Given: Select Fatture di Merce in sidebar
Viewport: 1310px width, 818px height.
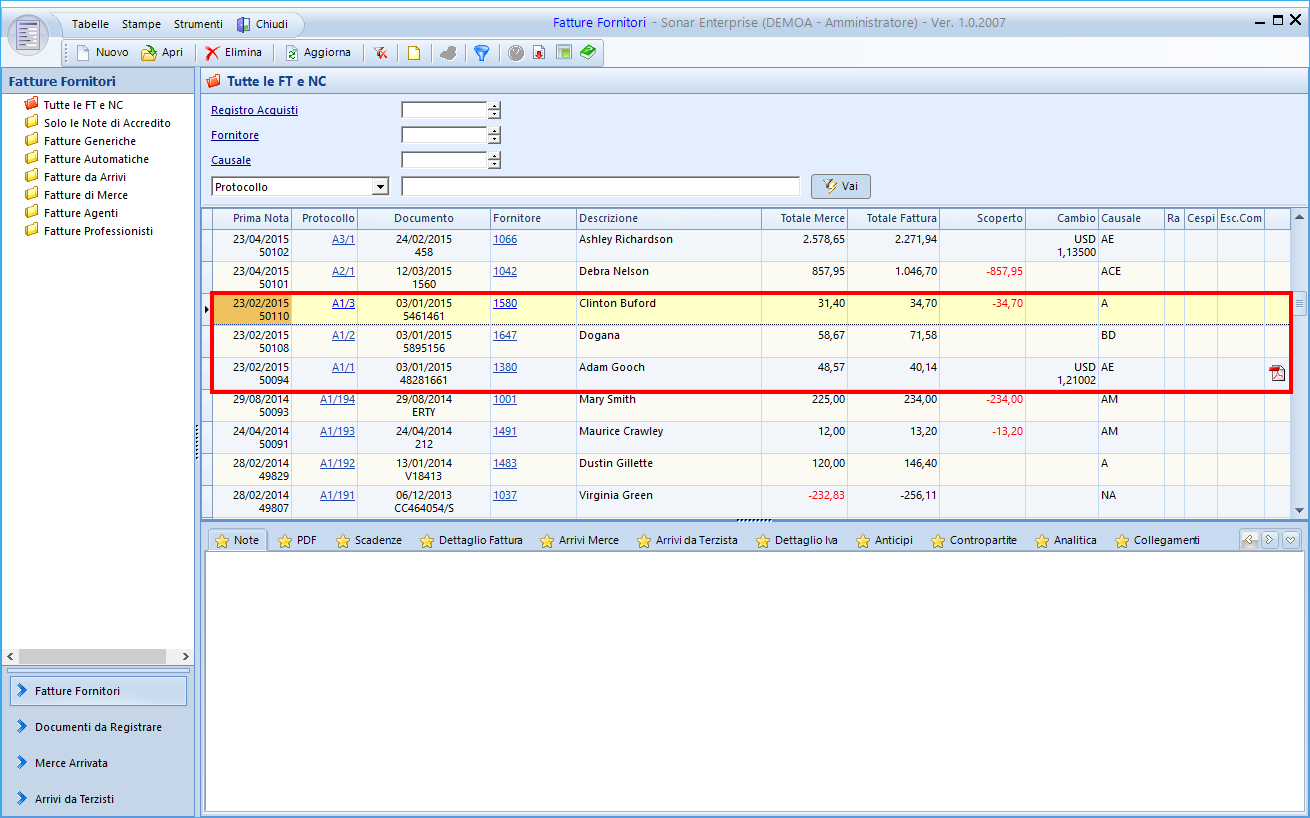Looking at the screenshot, I should tap(85, 195).
